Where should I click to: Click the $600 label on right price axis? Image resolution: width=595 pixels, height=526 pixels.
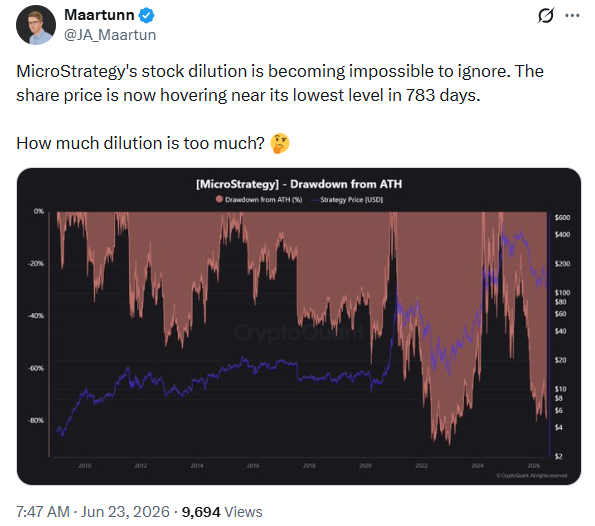coord(562,217)
